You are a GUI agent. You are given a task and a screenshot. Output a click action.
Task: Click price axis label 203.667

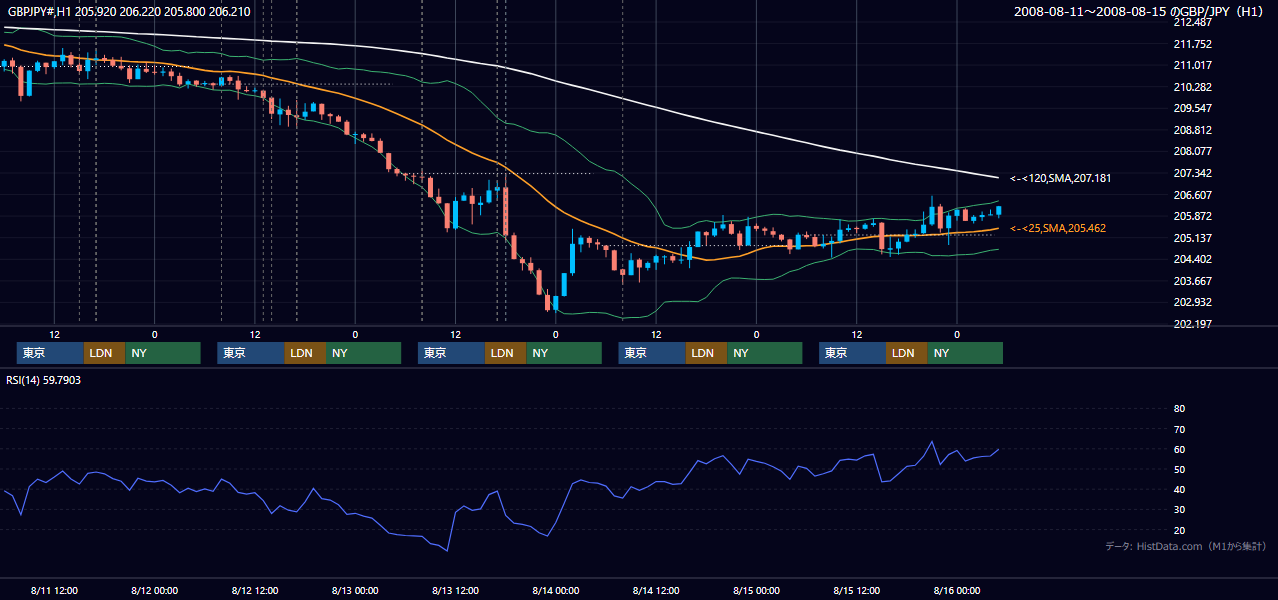[x=1193, y=281]
